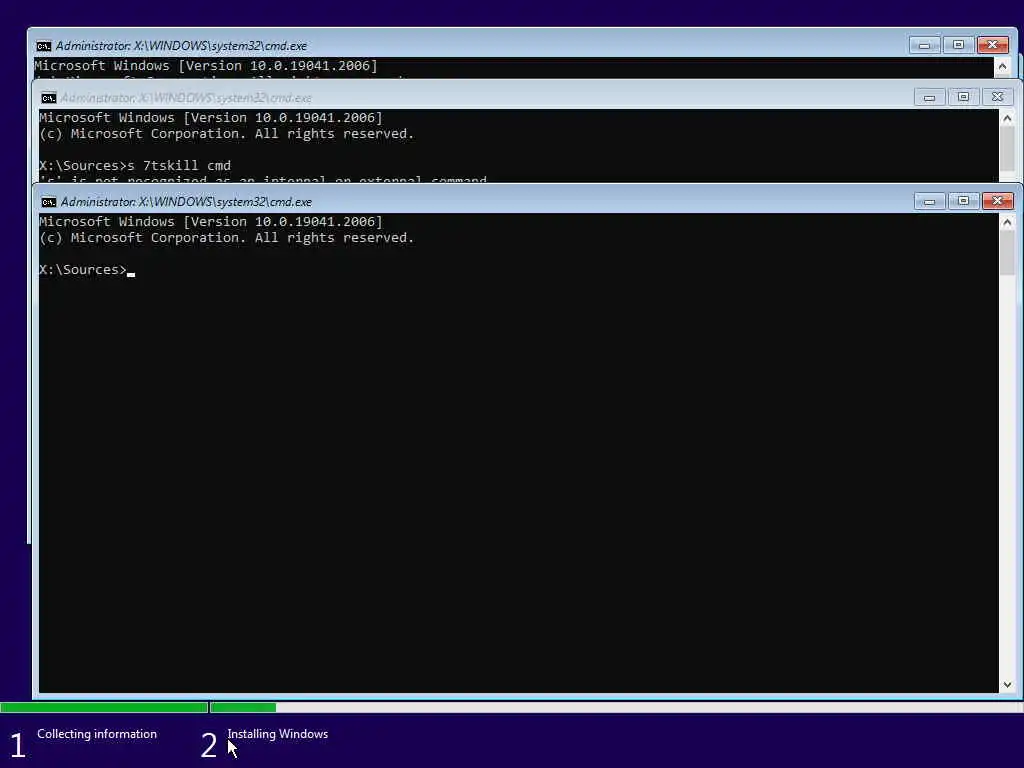Click the scroll down arrow in the front window

point(1007,684)
